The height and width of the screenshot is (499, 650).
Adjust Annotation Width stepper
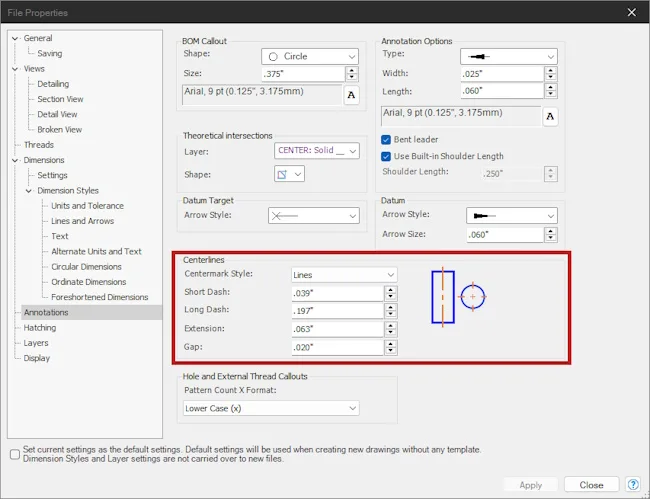(551, 74)
